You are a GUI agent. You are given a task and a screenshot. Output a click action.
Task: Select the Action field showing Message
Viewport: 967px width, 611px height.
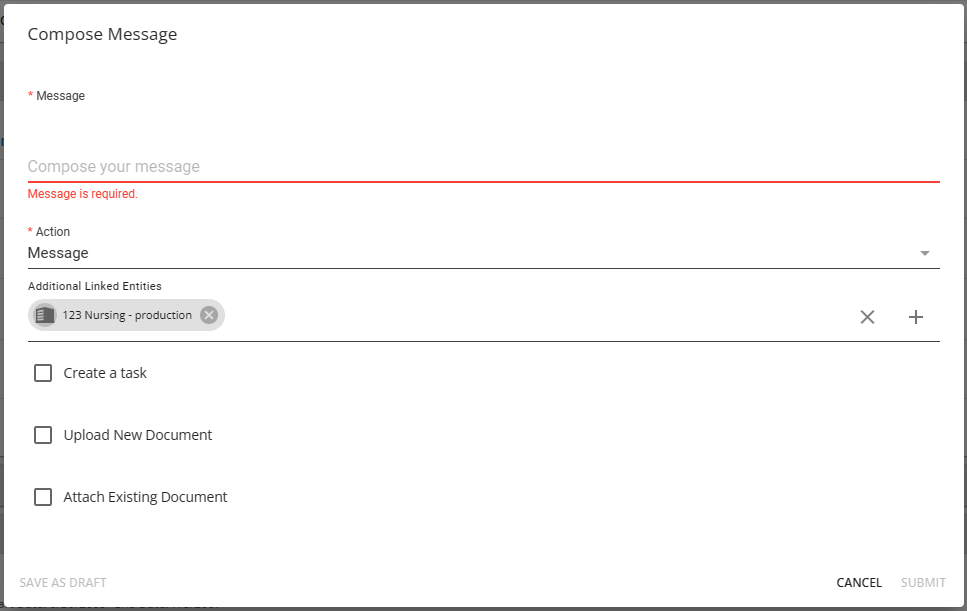(484, 253)
